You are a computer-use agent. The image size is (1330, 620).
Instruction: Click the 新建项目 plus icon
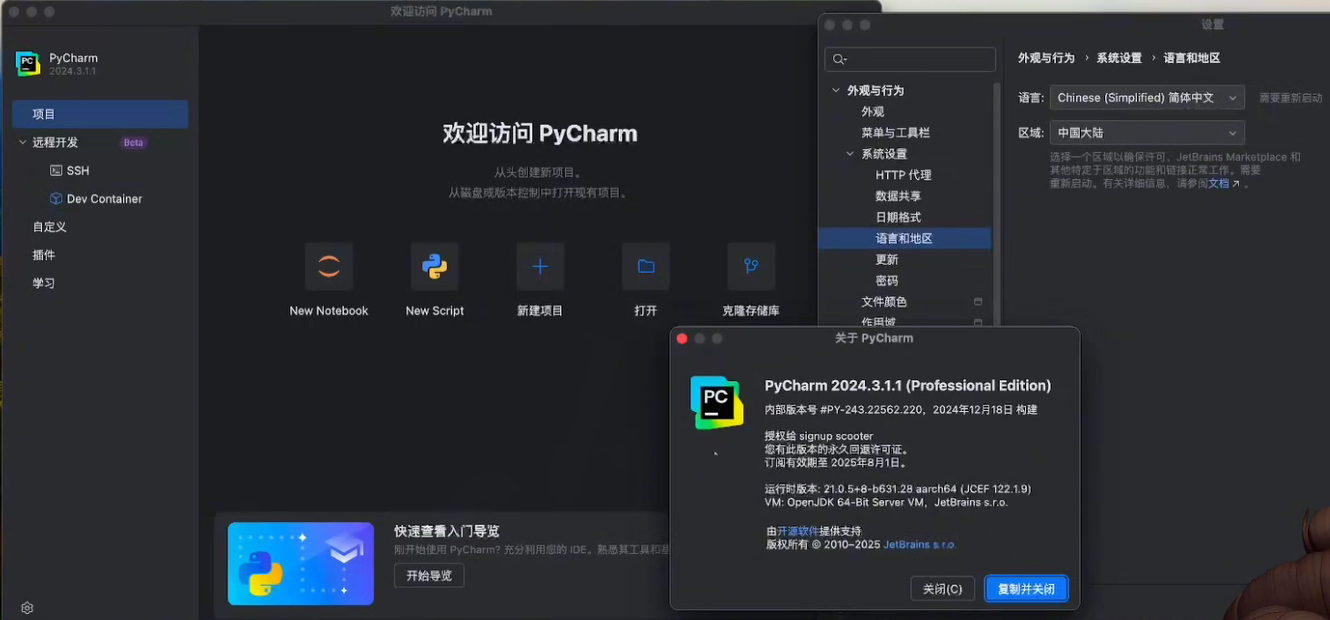pyautogui.click(x=540, y=267)
